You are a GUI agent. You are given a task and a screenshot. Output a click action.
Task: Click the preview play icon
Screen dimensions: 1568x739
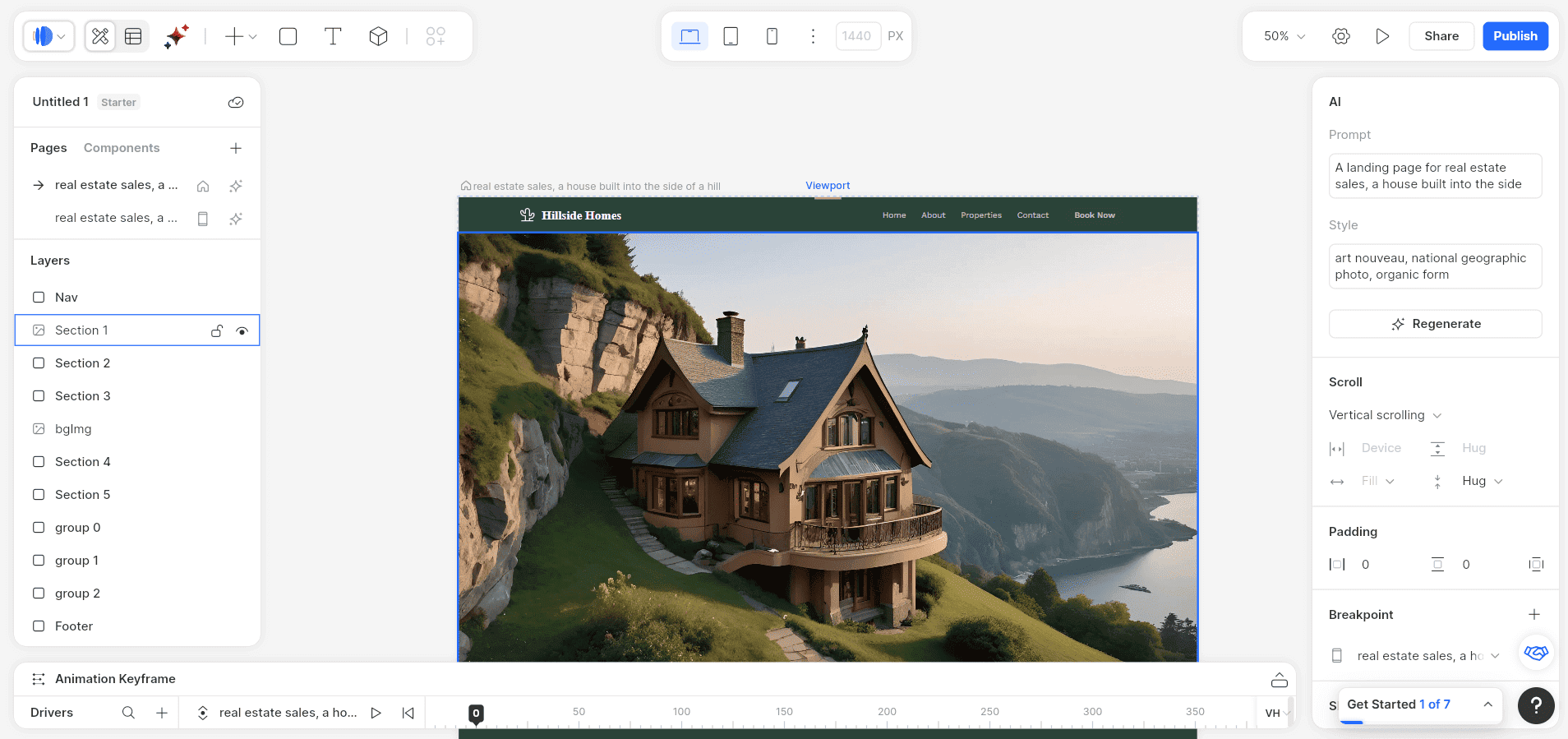(x=1382, y=36)
